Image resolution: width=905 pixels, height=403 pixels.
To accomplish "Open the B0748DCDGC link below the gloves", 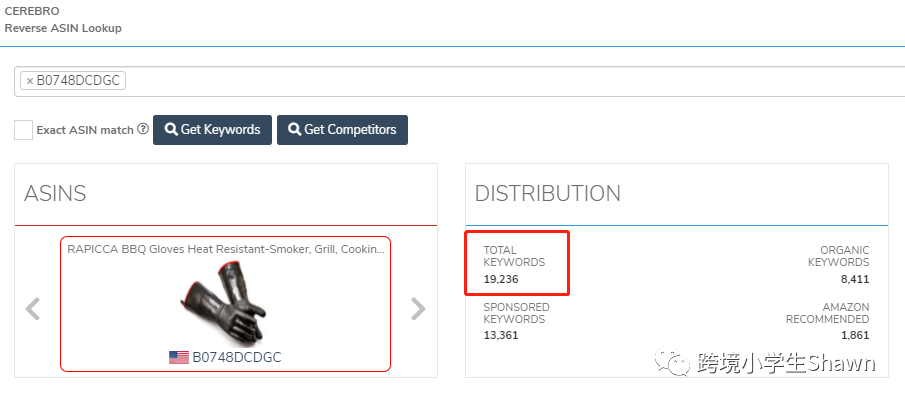I will (x=237, y=357).
